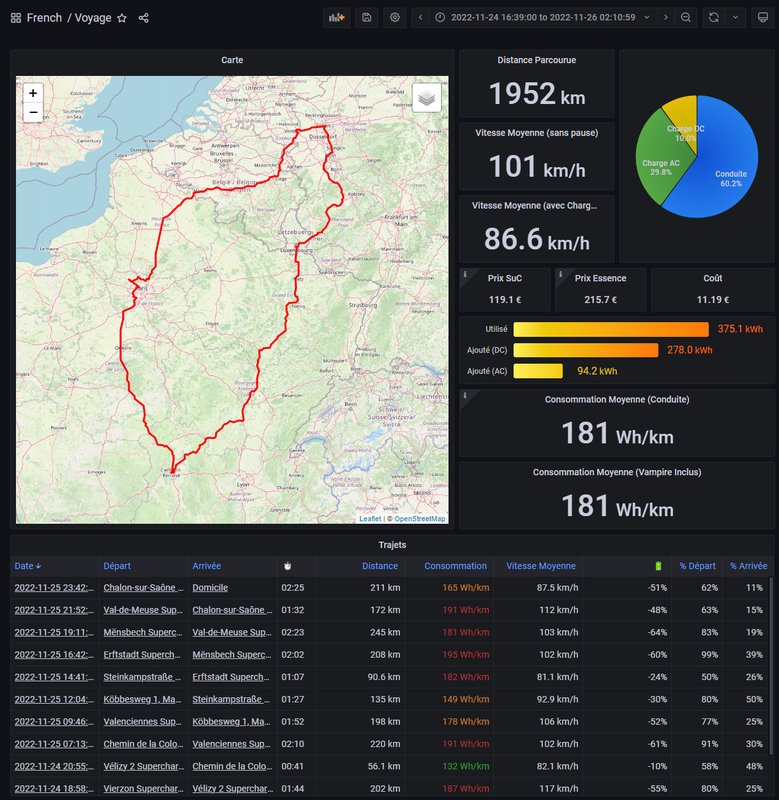Click the Voyage dashboard title
Screen dimensions: 779x800
tap(93, 18)
